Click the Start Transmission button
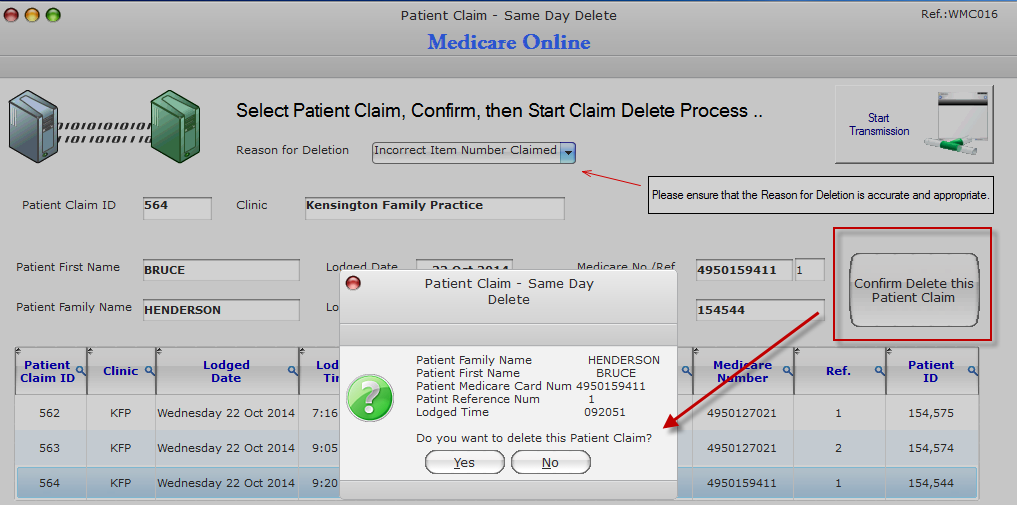Image resolution: width=1017 pixels, height=505 pixels. point(913,124)
